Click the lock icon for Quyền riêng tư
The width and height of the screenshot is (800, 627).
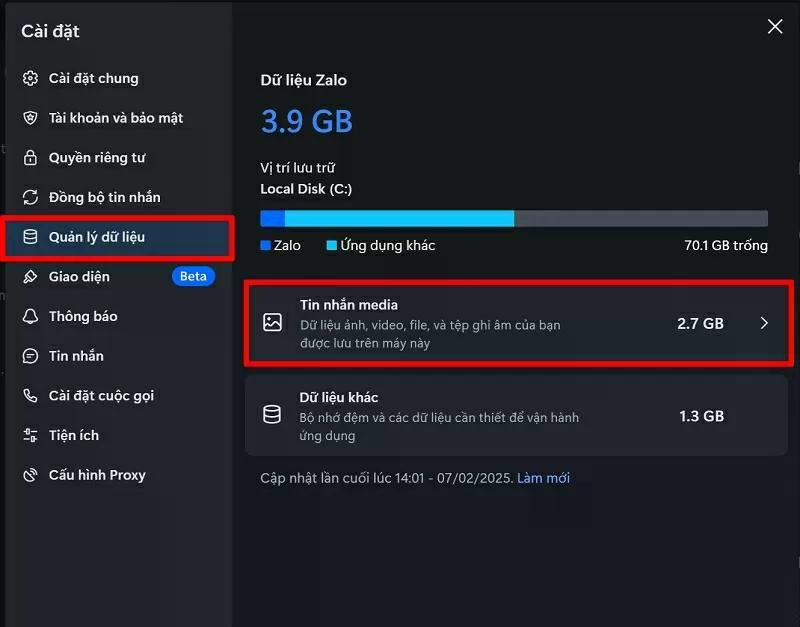click(x=30, y=158)
